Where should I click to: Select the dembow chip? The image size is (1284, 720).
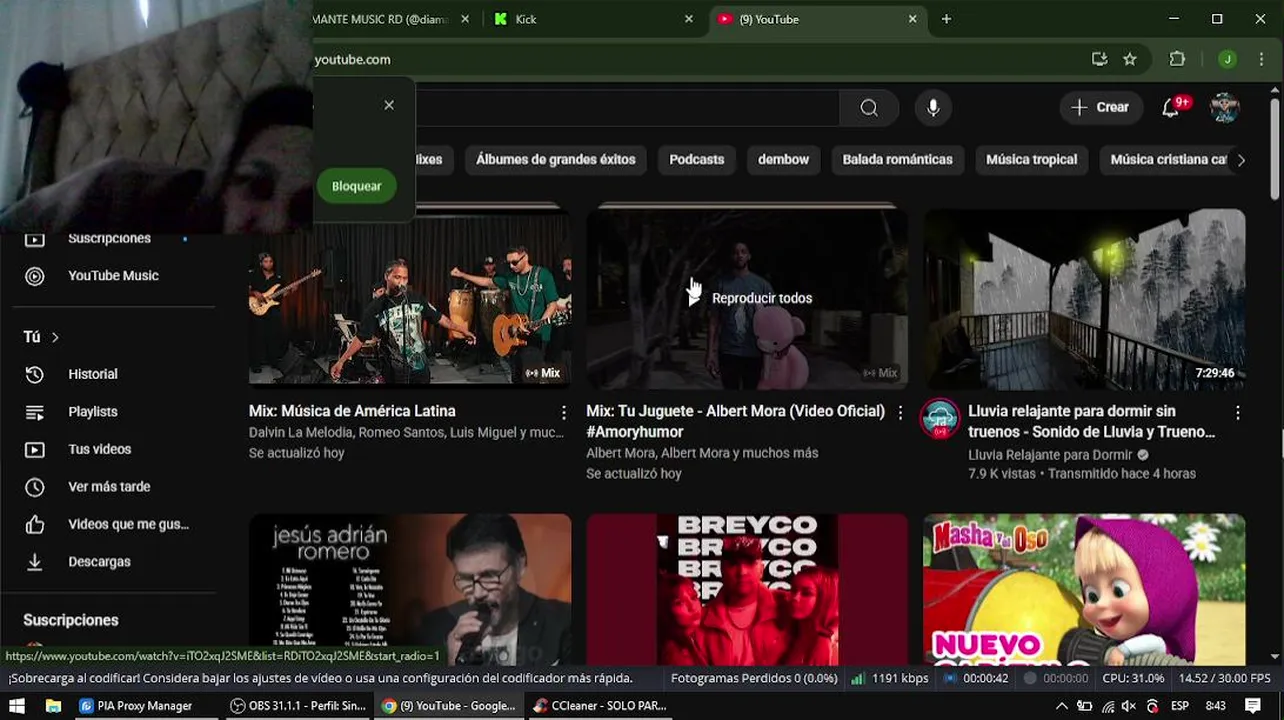coord(783,159)
